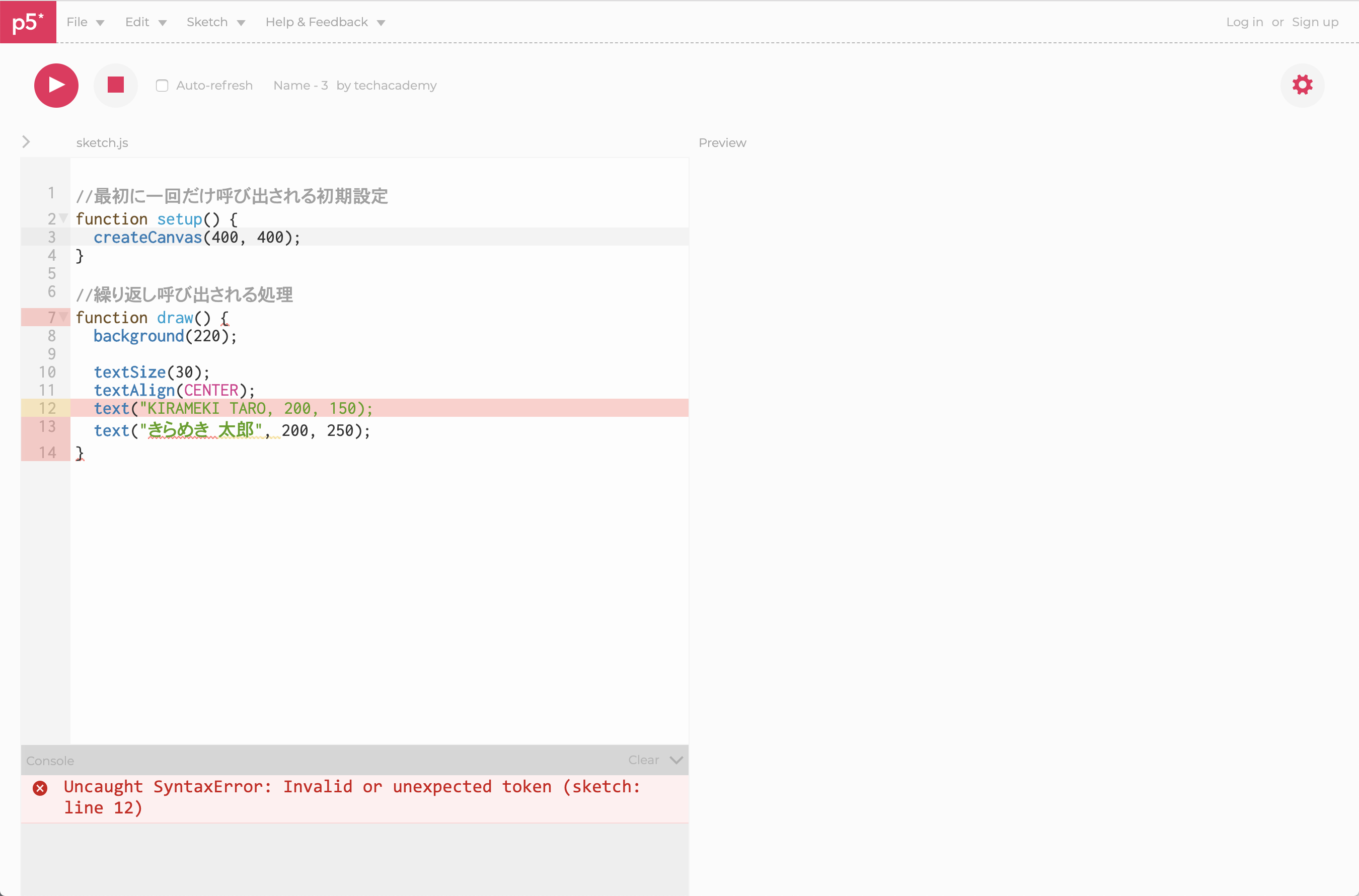Screen dimensions: 1359x896
Task: Clear the console output
Action: [x=643, y=760]
